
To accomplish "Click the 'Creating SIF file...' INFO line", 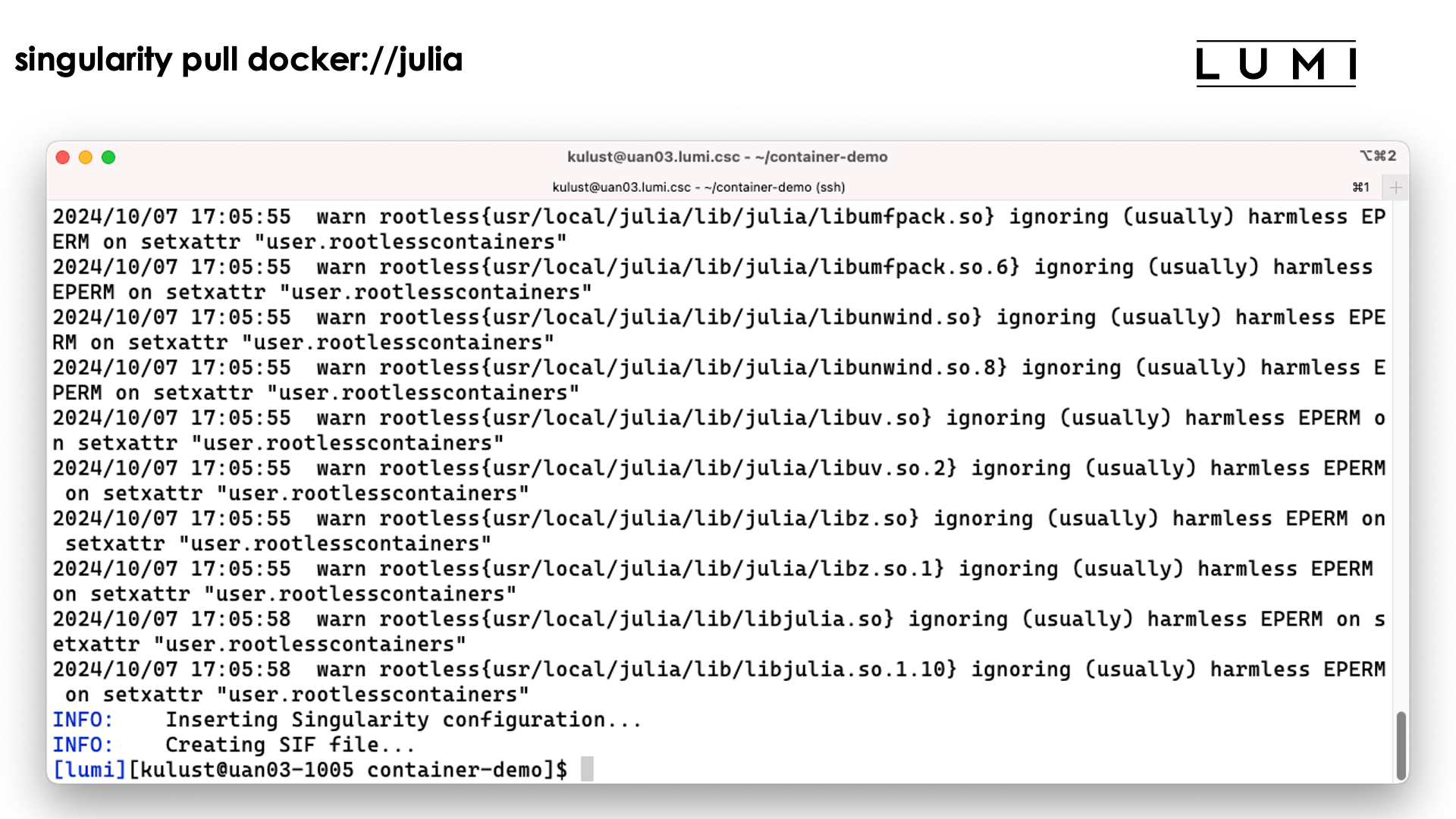I will (x=290, y=745).
